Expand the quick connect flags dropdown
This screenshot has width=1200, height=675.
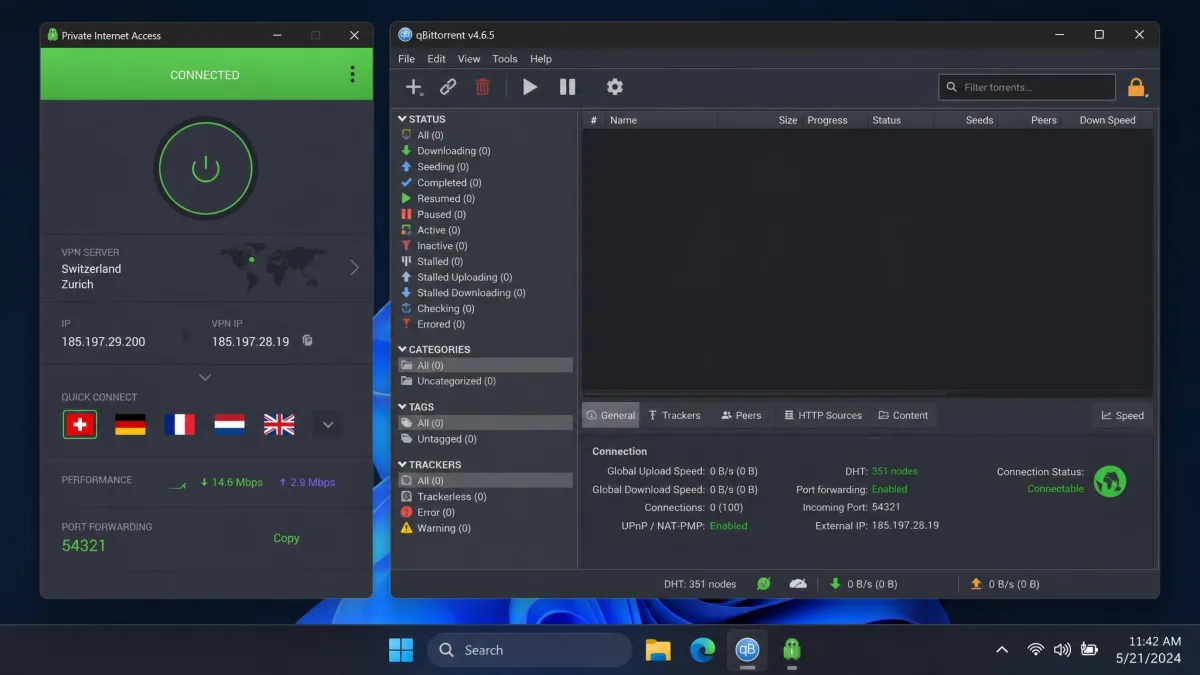tap(328, 425)
